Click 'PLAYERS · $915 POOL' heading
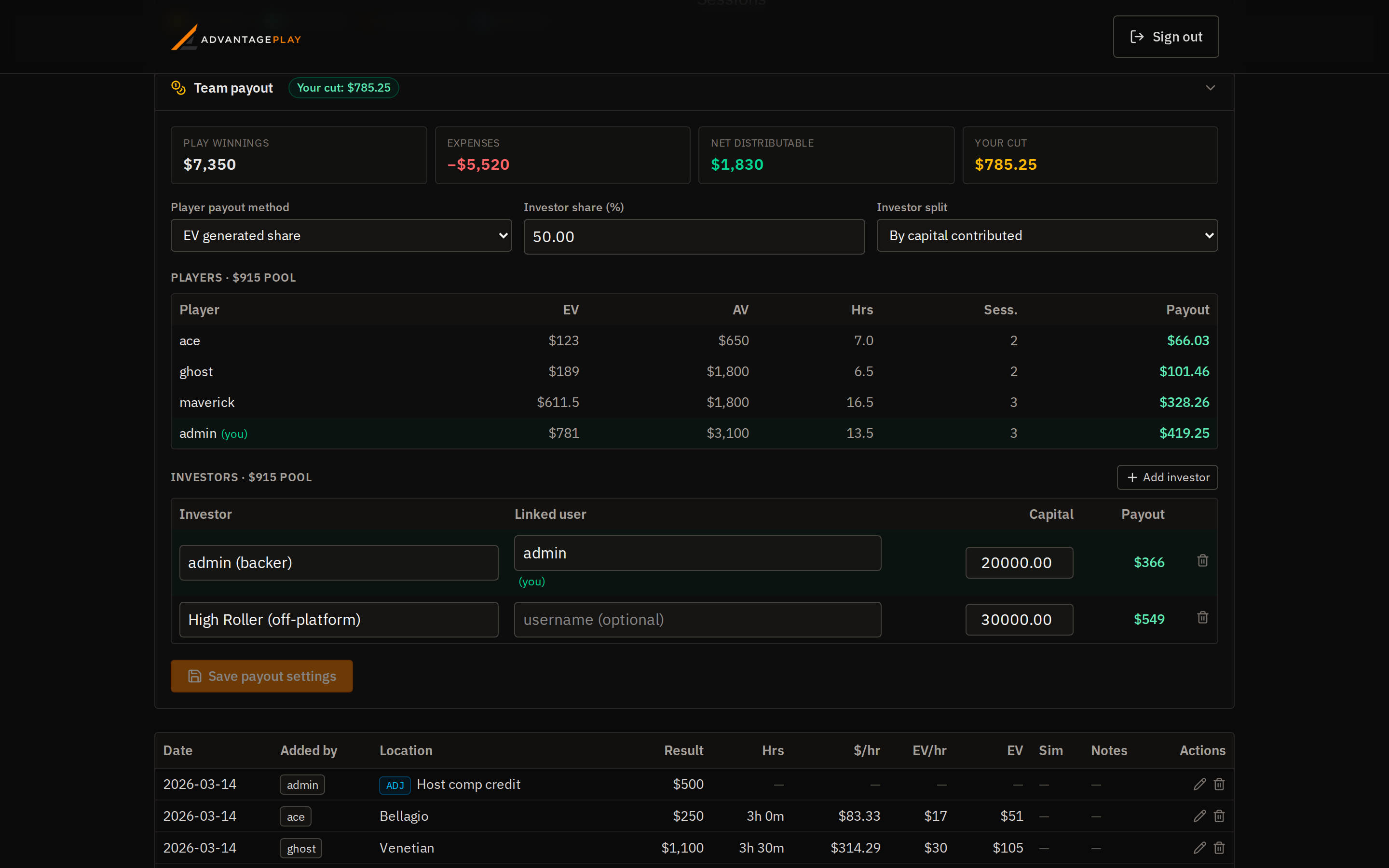Viewport: 1389px width, 868px height. [233, 278]
